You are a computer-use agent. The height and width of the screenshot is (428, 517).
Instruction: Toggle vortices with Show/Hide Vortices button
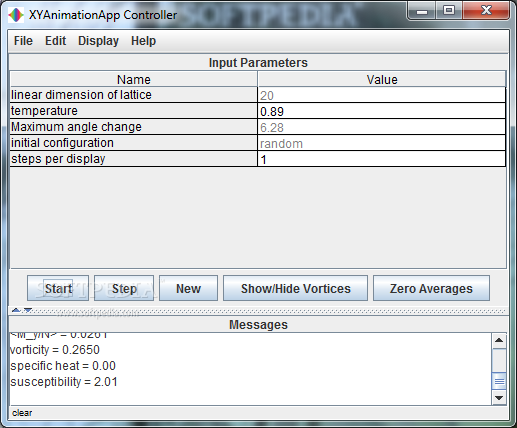pos(295,288)
